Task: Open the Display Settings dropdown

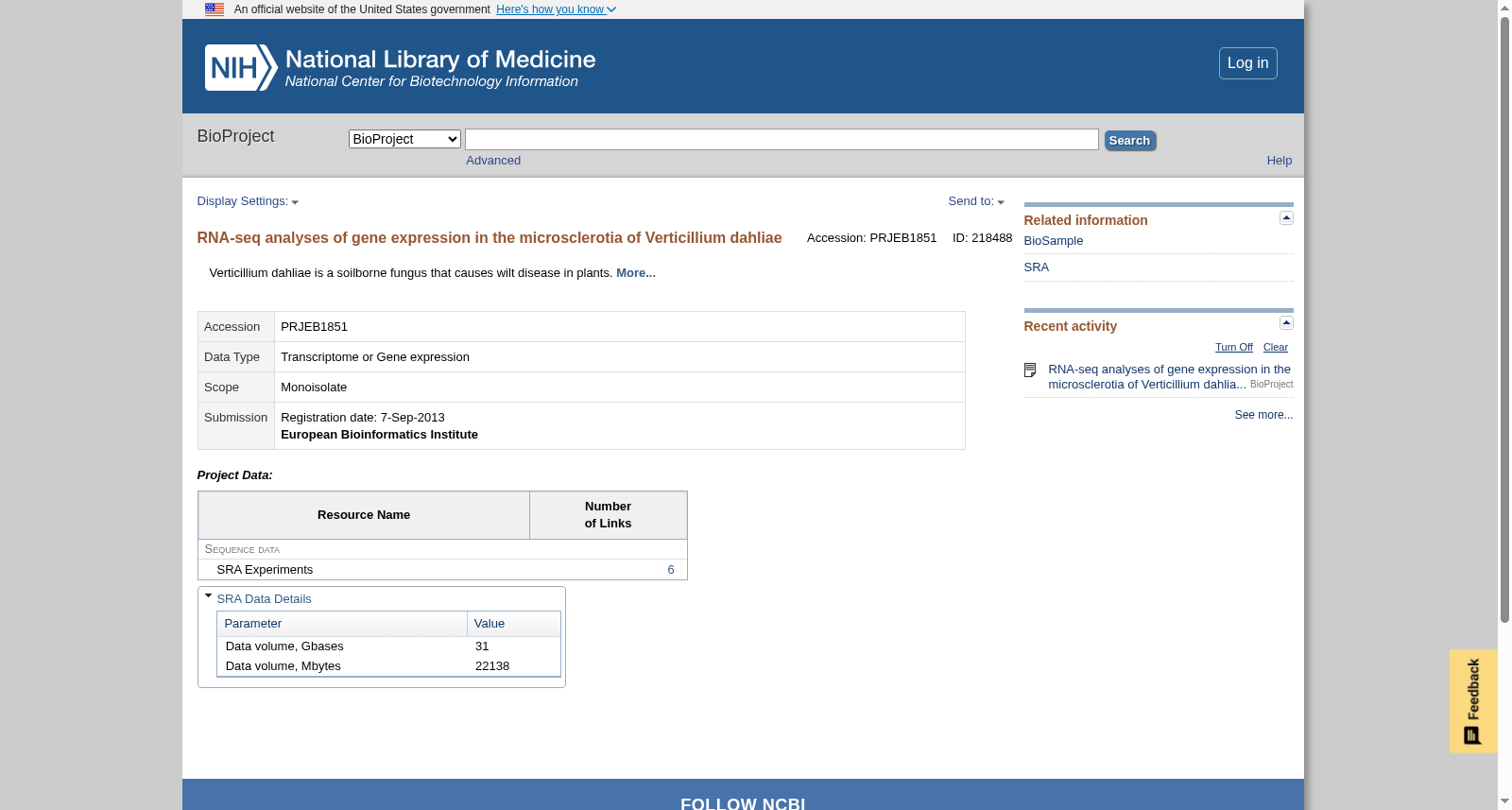Action: click(x=248, y=201)
